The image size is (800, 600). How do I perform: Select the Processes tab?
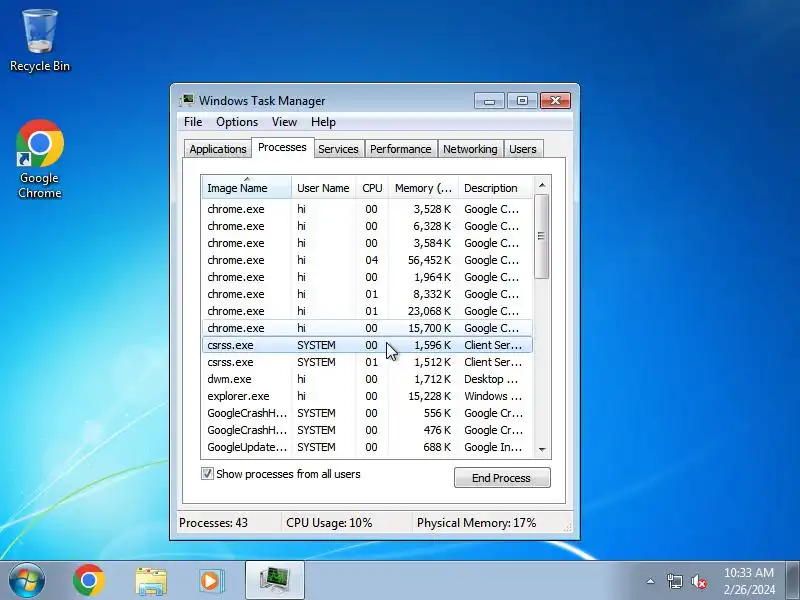282,147
